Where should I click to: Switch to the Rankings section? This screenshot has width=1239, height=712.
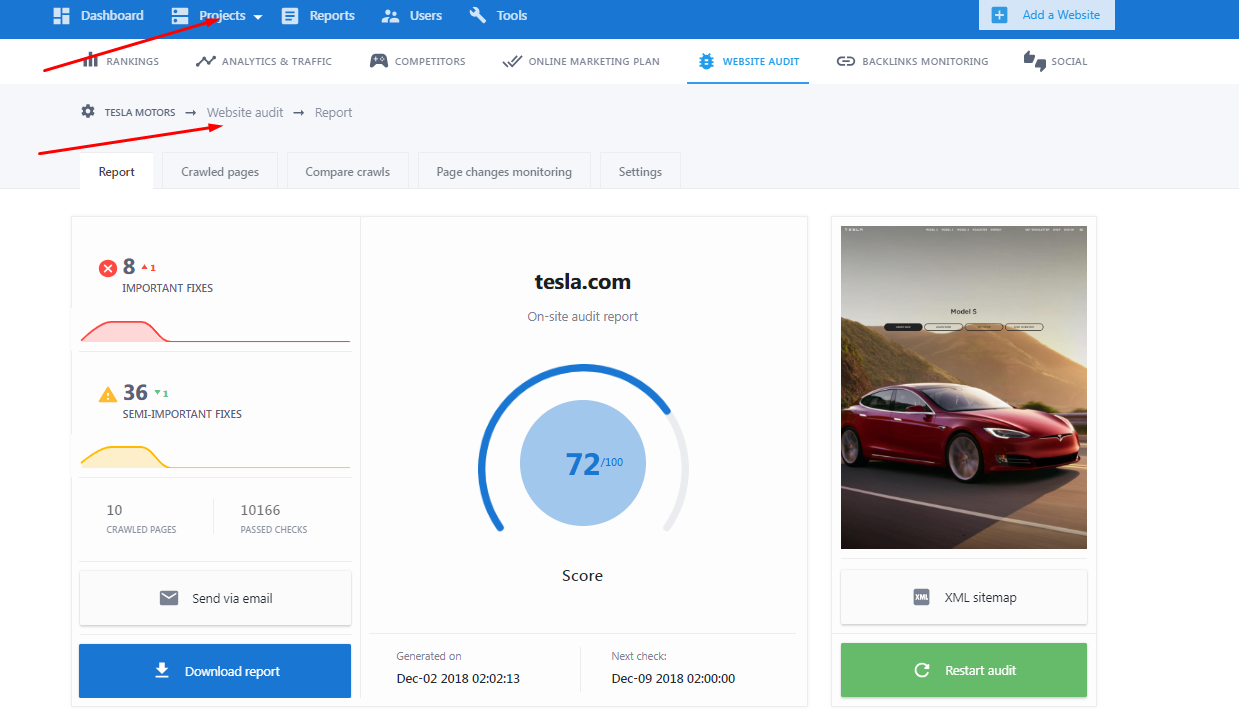(x=121, y=61)
